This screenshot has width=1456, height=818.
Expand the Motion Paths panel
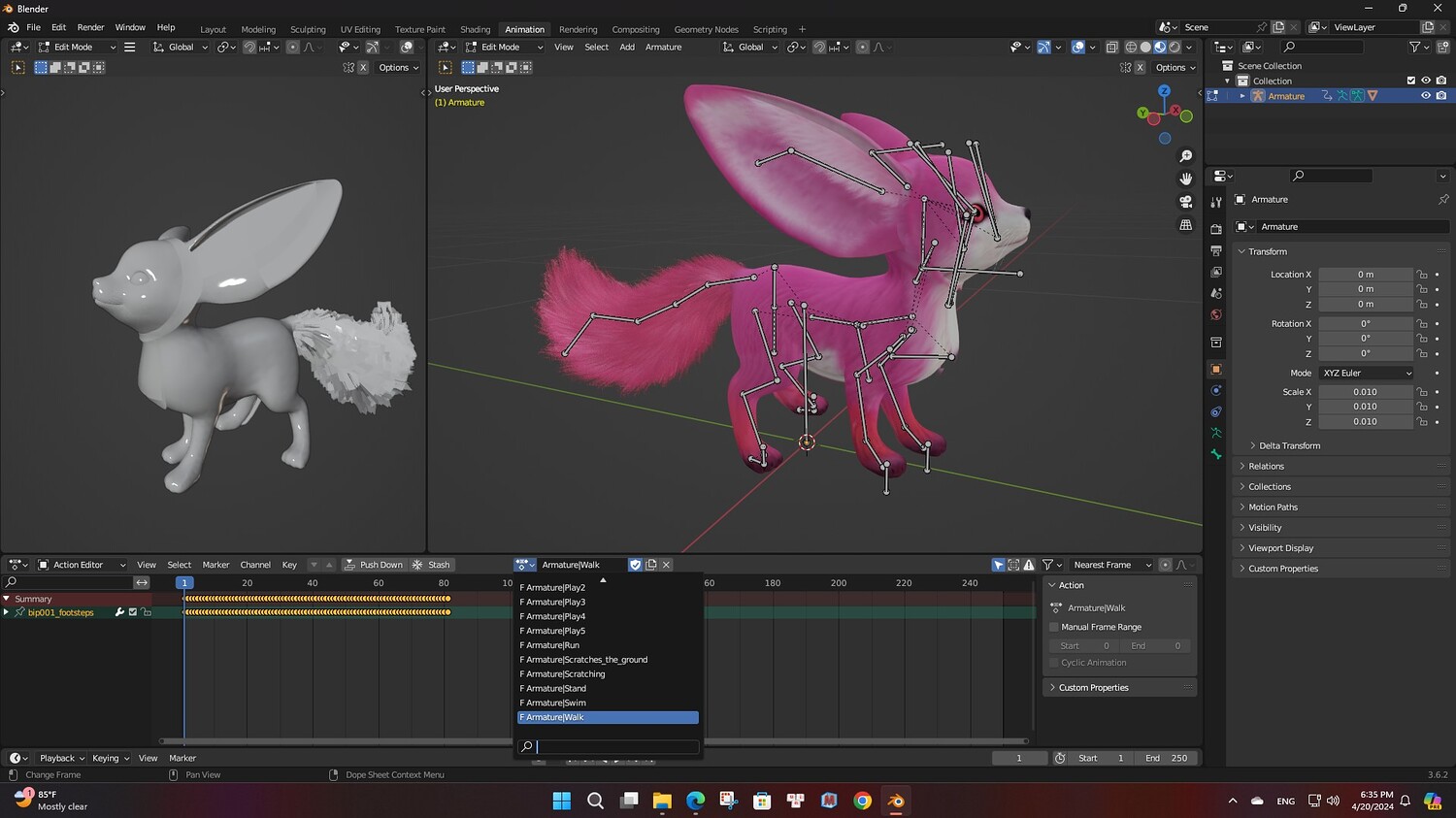click(1273, 507)
